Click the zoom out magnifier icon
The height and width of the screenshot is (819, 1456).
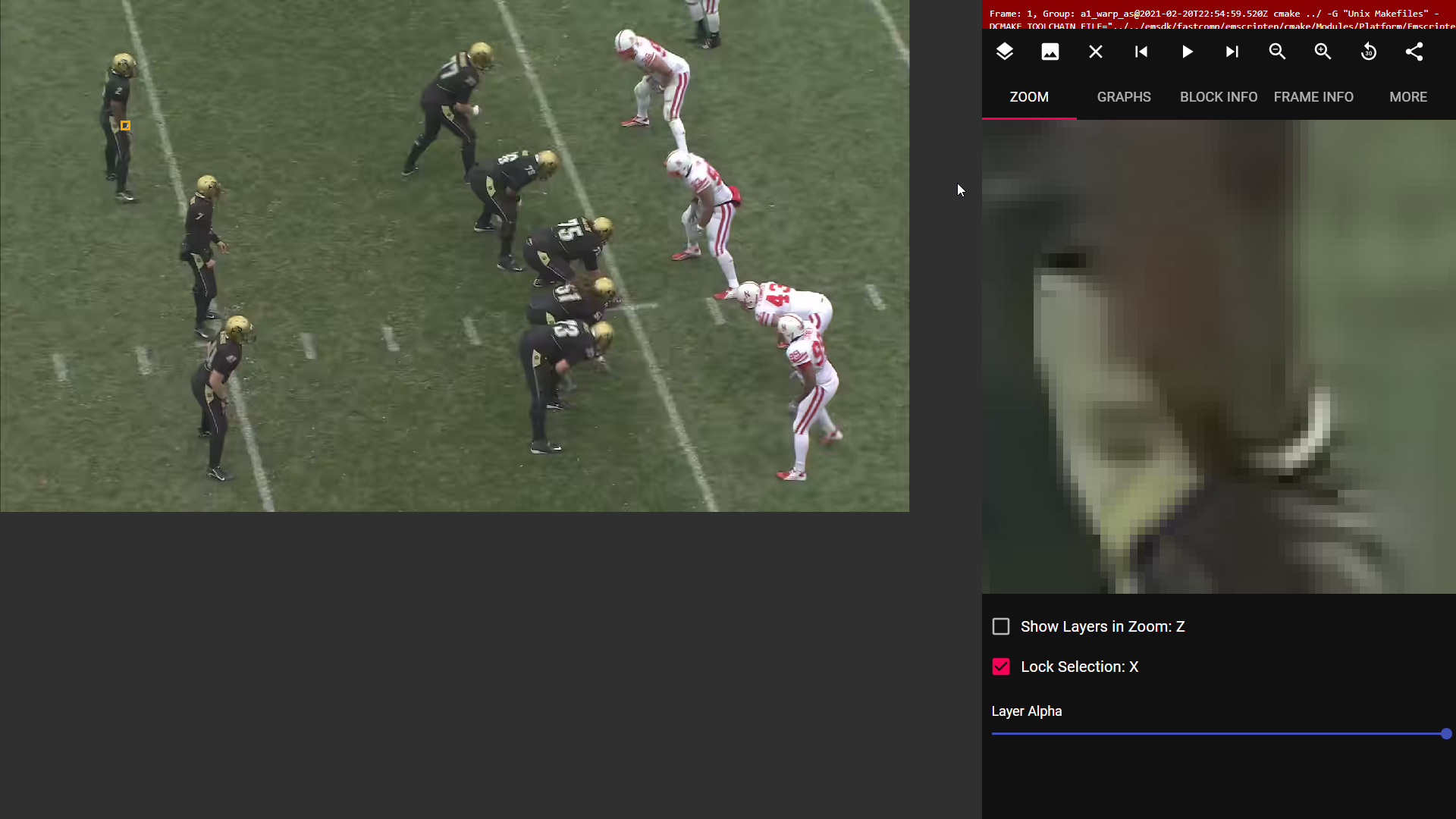tap(1277, 52)
